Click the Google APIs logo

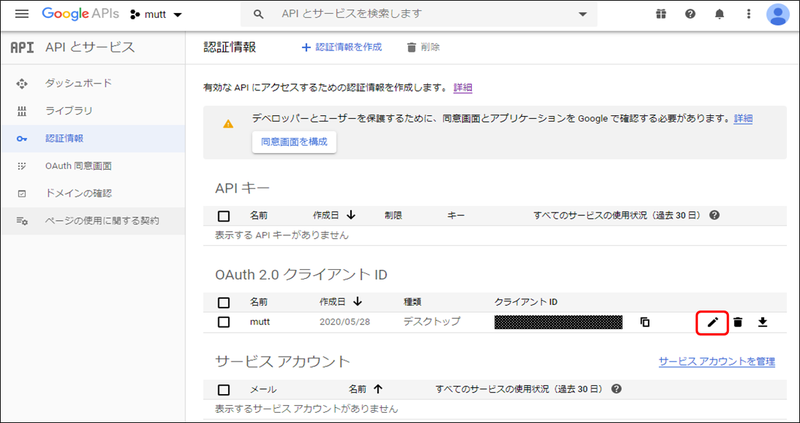(x=80, y=14)
